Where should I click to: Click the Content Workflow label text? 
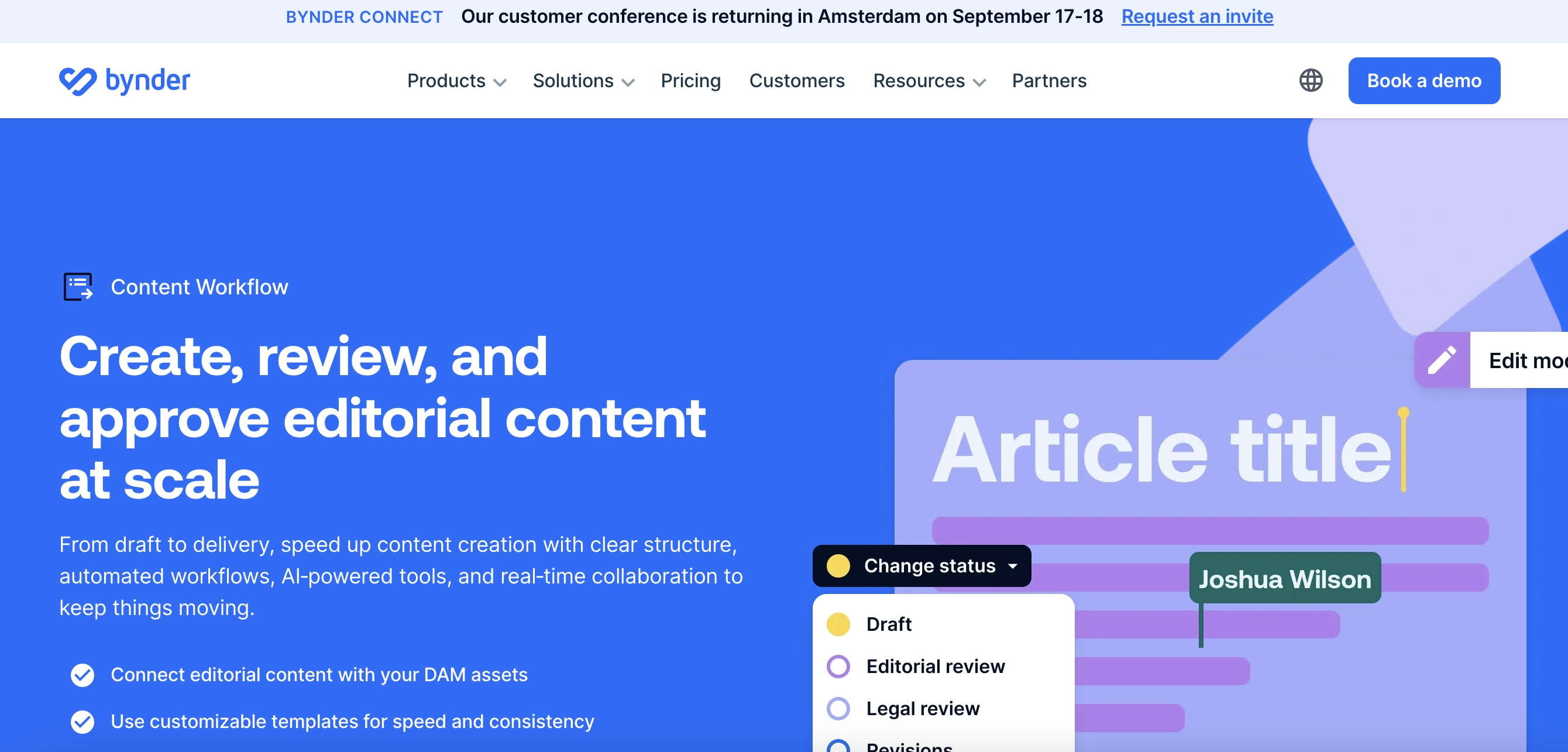[199, 287]
